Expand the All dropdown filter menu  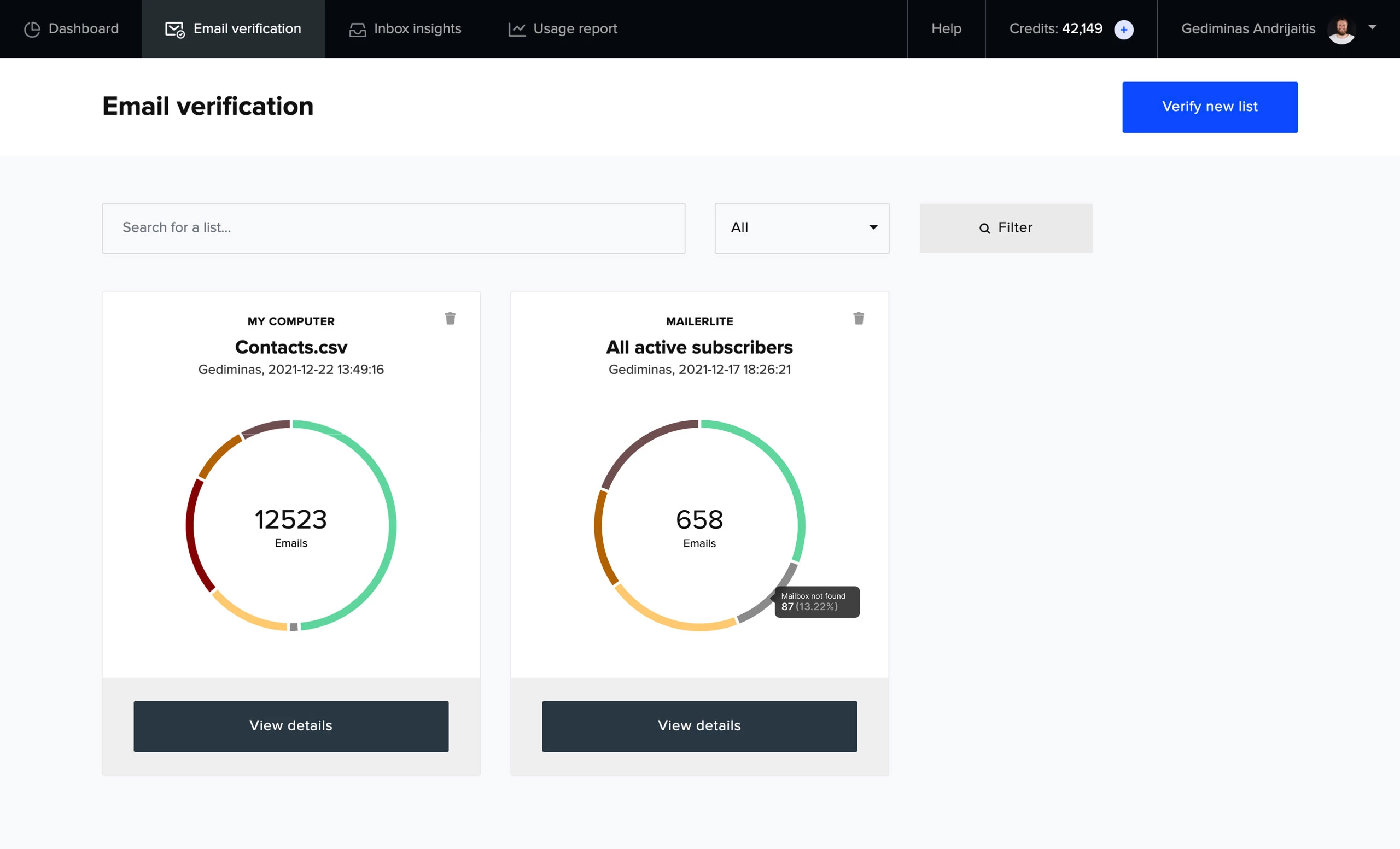(x=801, y=227)
